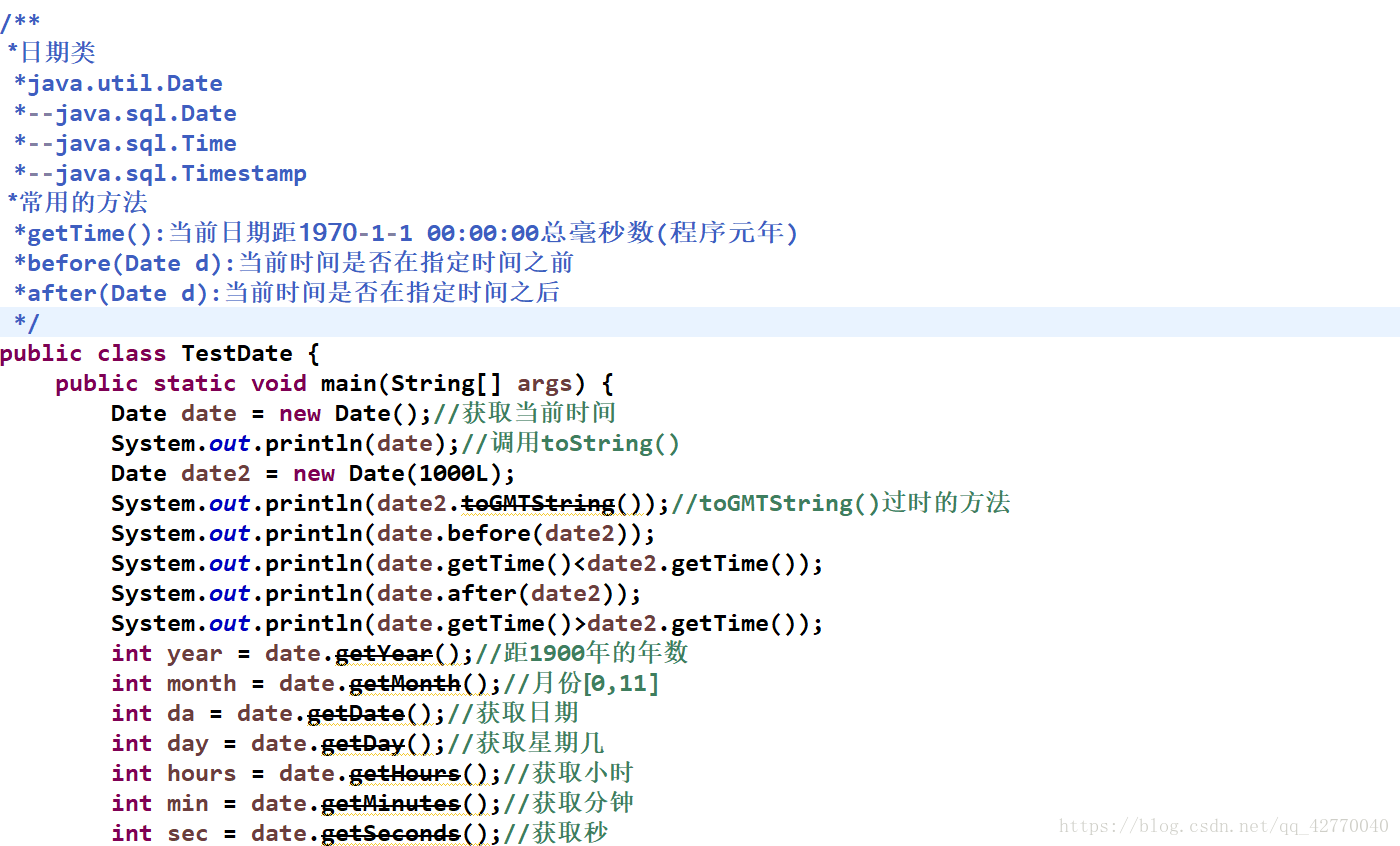This screenshot has width=1400, height=846.
Task: Click the struck-through 'toGMTString' method call
Action: 538,504
